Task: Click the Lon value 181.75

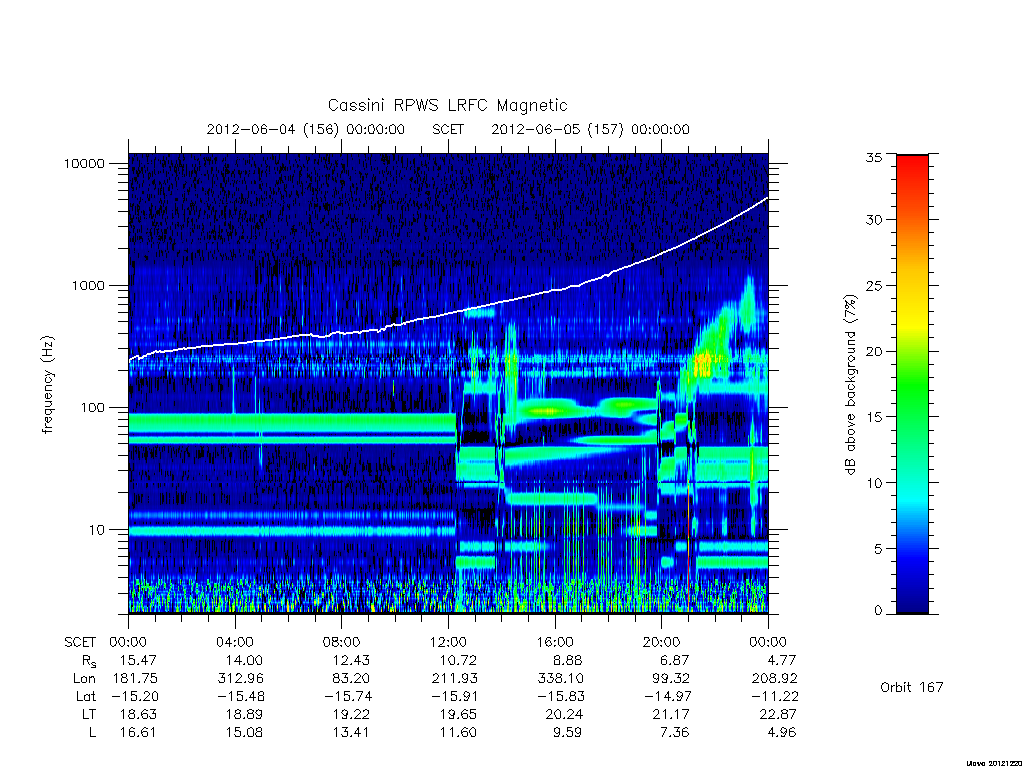Action: click(x=135, y=679)
